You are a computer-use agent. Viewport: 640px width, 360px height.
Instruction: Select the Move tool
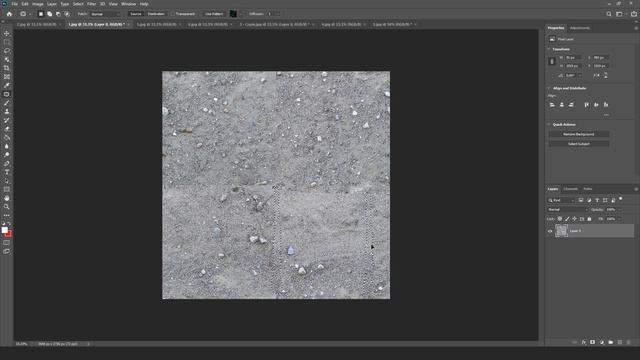(7, 33)
